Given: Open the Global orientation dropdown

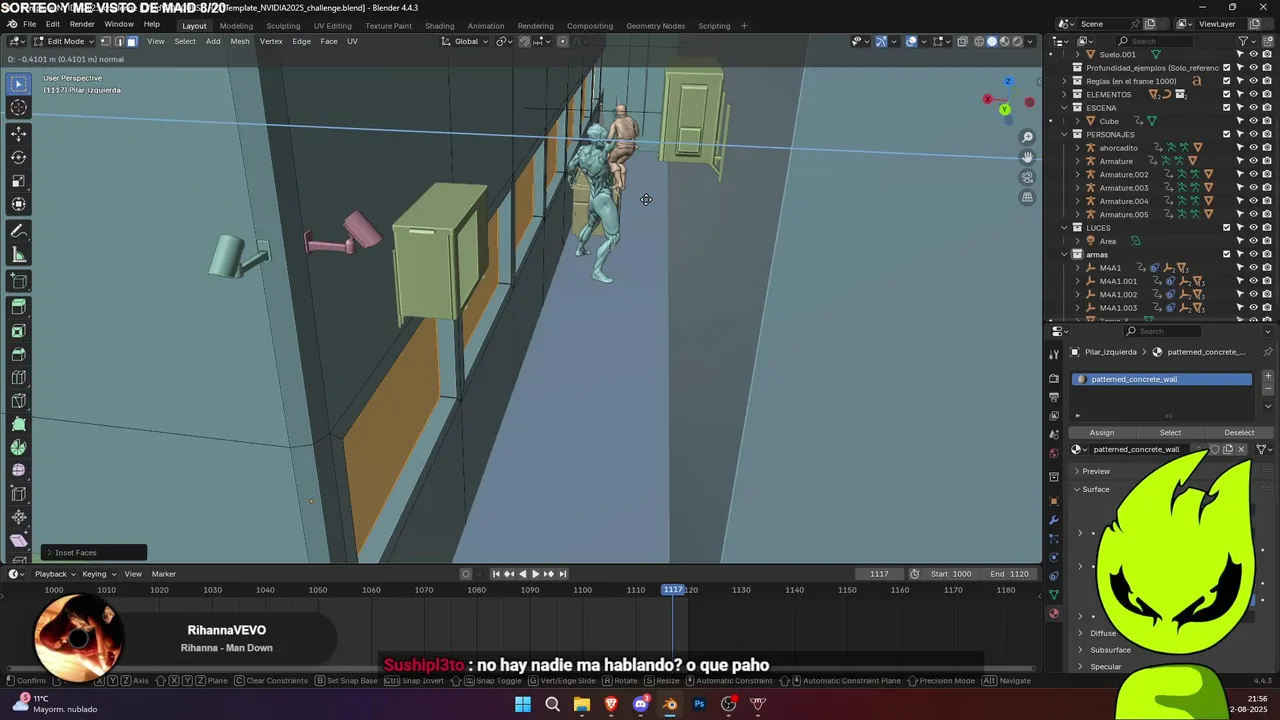Looking at the screenshot, I should 465,41.
